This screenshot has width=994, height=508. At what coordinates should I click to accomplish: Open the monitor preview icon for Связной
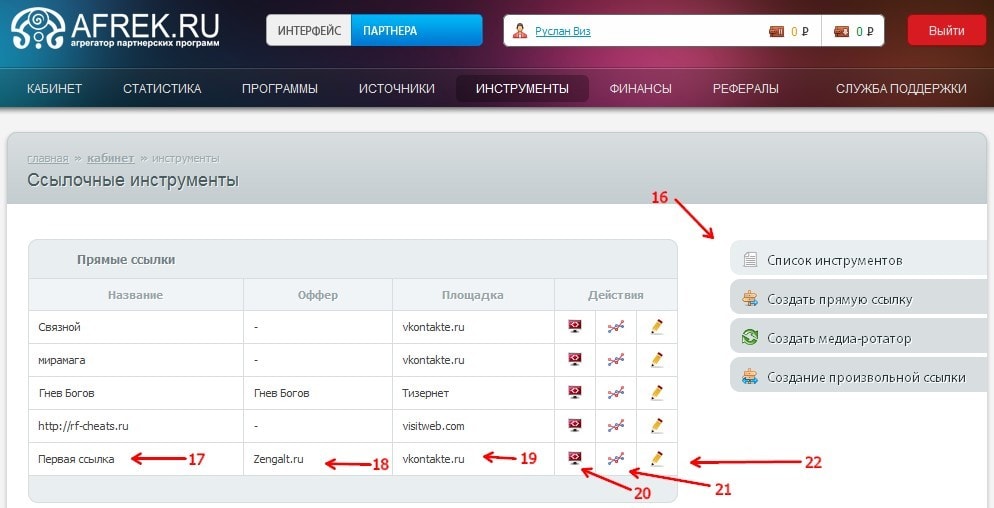(575, 327)
